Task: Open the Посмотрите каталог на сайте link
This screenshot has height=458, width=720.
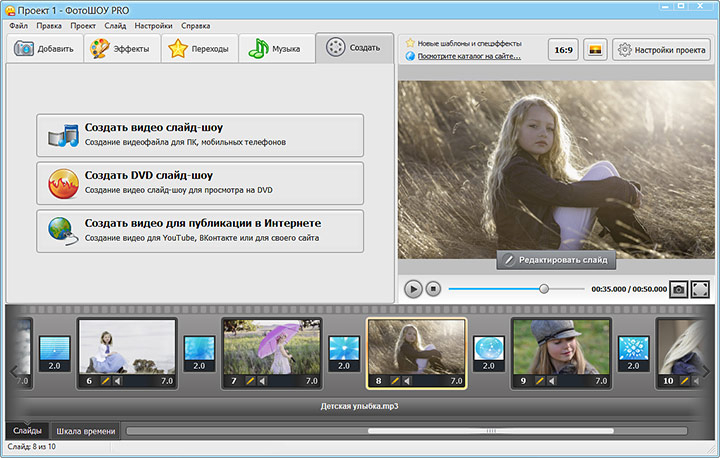Action: coord(469,56)
